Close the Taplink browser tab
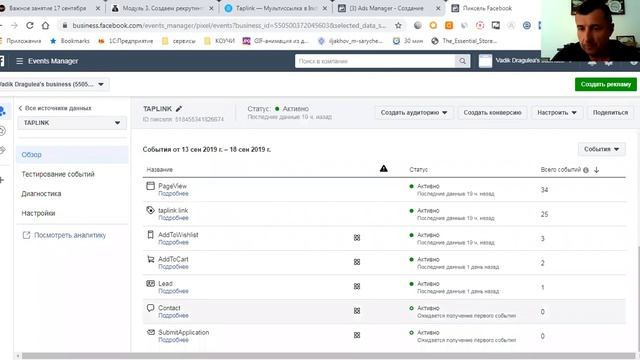The image size is (640, 360). (324, 8)
